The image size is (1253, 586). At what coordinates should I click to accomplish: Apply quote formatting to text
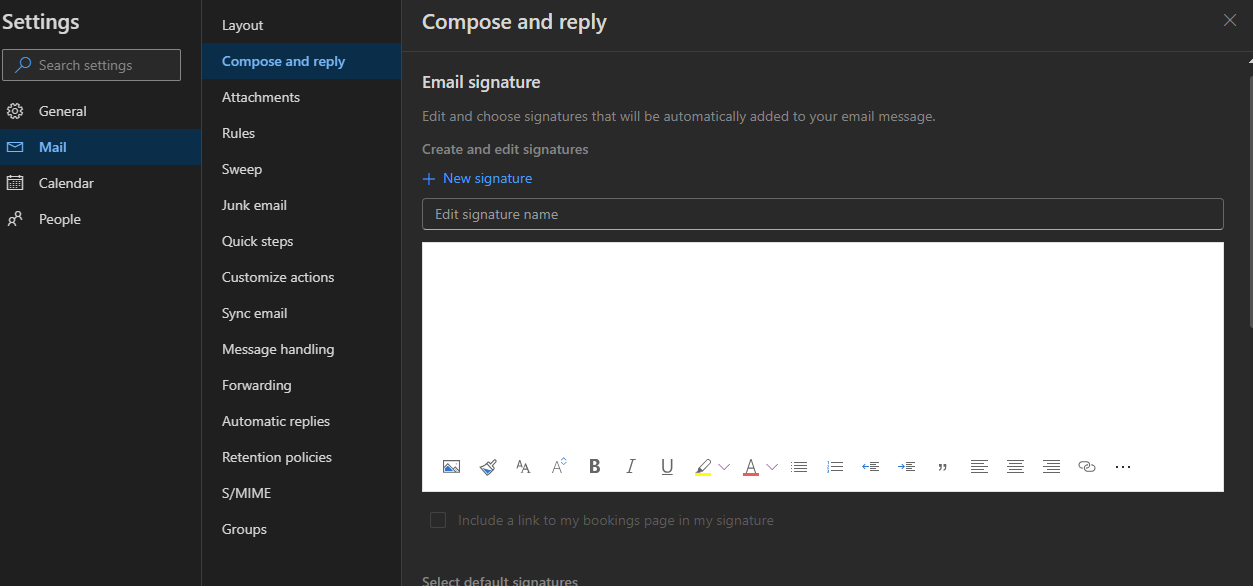[x=942, y=467]
